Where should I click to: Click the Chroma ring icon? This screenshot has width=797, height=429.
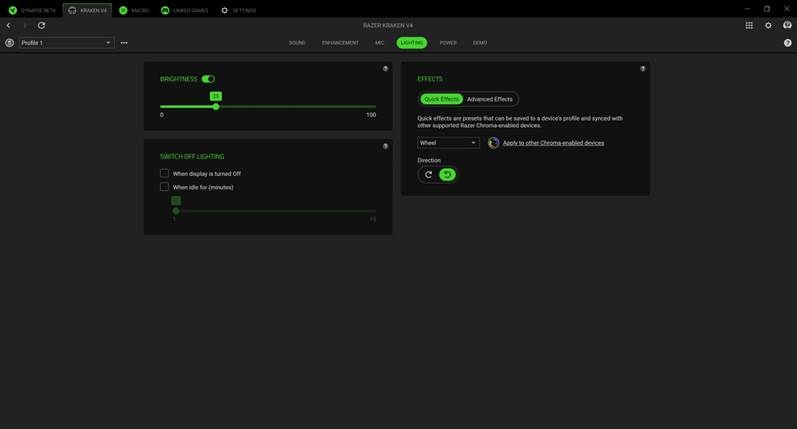click(493, 143)
